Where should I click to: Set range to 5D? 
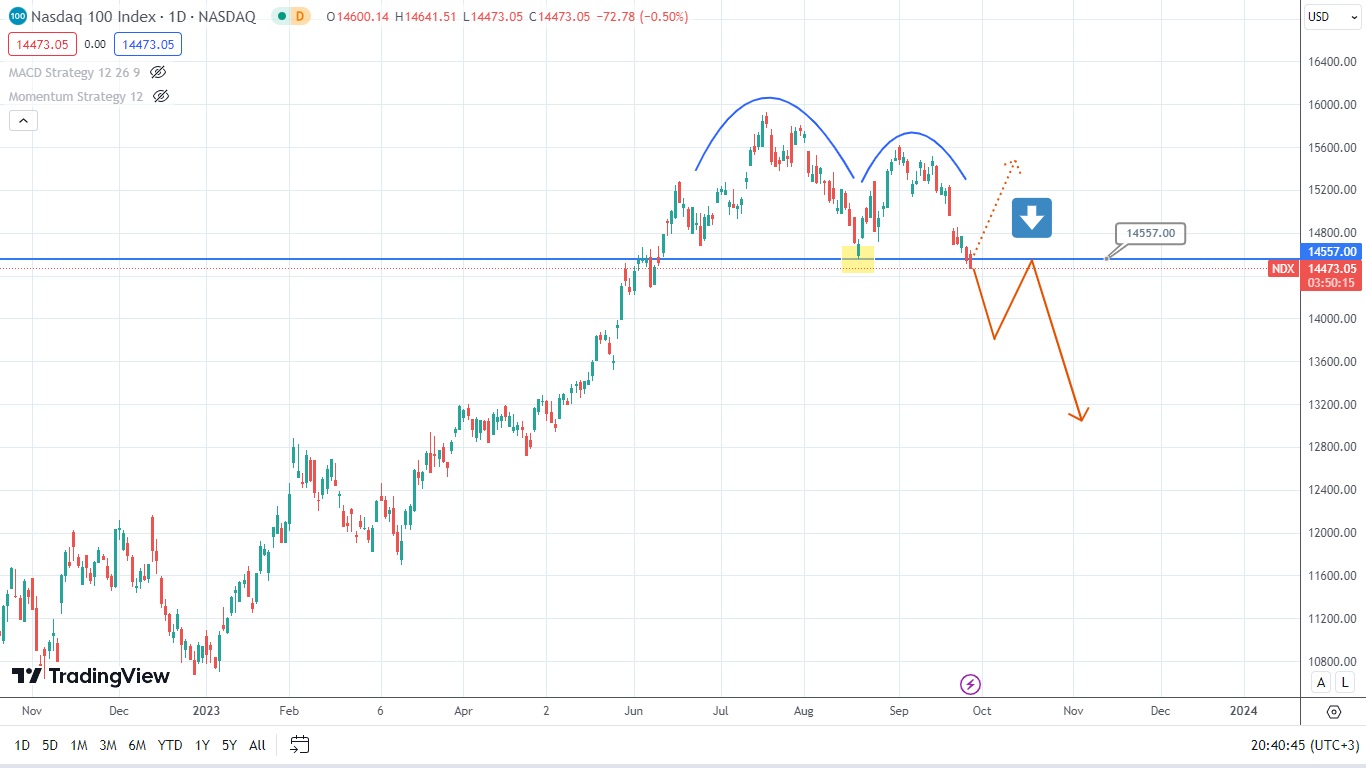(x=50, y=745)
